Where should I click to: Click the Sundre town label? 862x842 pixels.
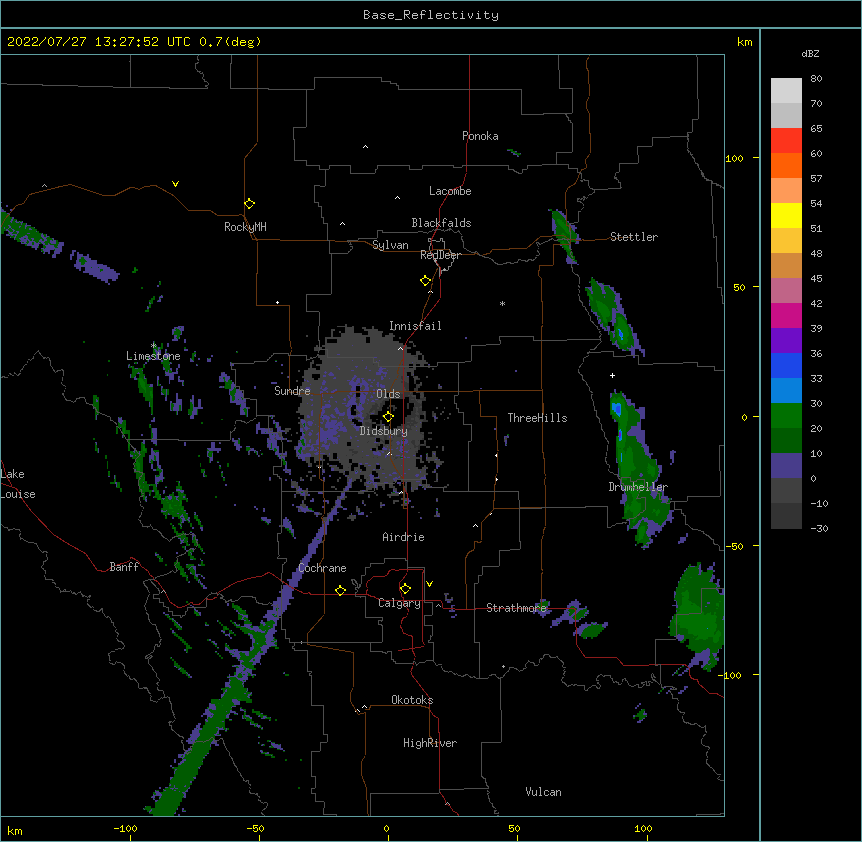(x=292, y=391)
